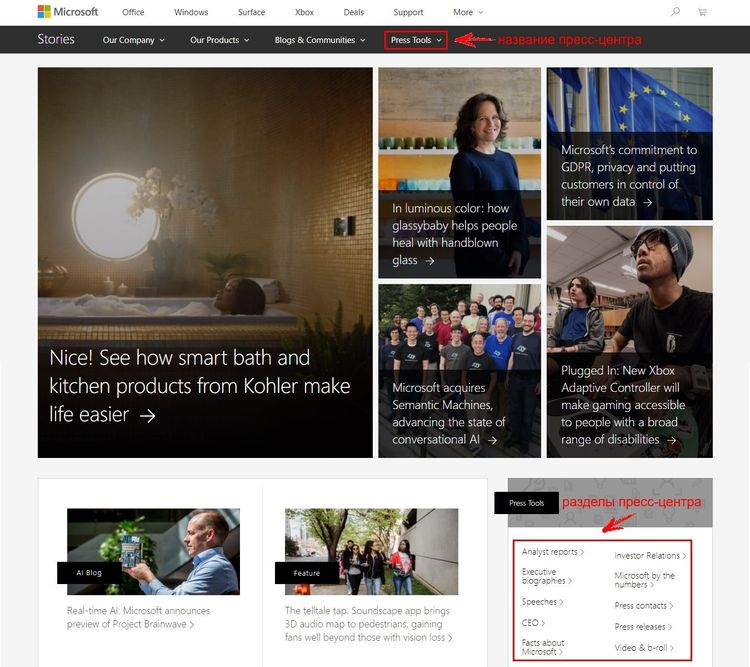The width and height of the screenshot is (750, 667).
Task: Open the Press Tools navigation menu
Action: (x=416, y=40)
